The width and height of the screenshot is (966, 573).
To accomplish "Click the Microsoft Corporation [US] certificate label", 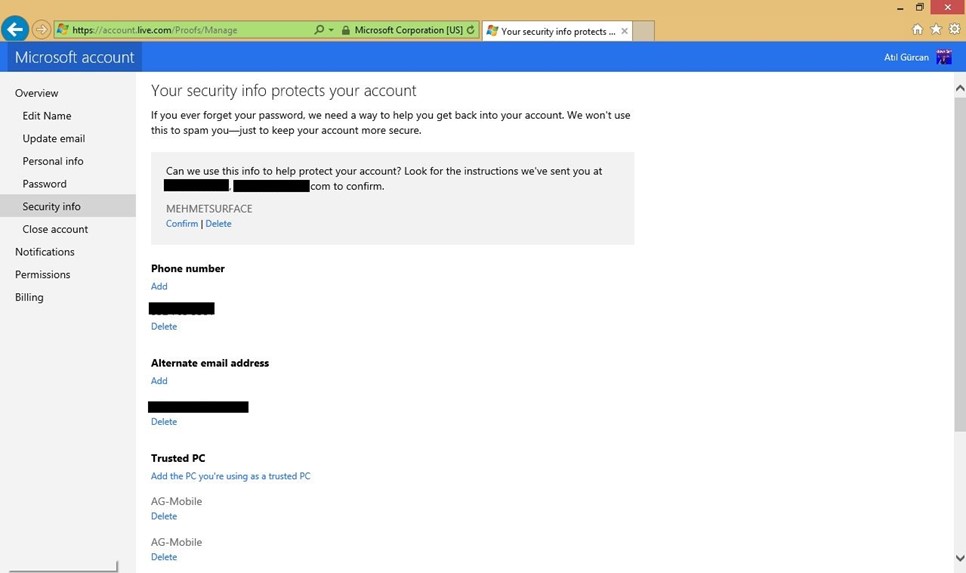I will click(x=408, y=30).
